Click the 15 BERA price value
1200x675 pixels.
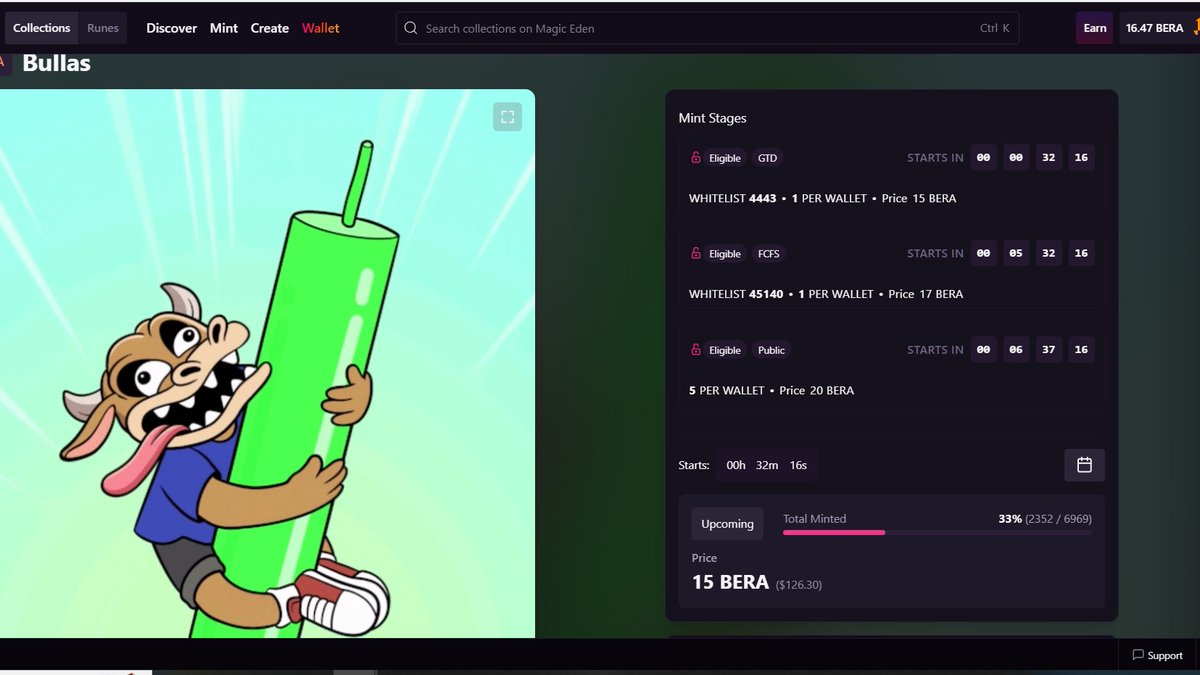click(730, 582)
